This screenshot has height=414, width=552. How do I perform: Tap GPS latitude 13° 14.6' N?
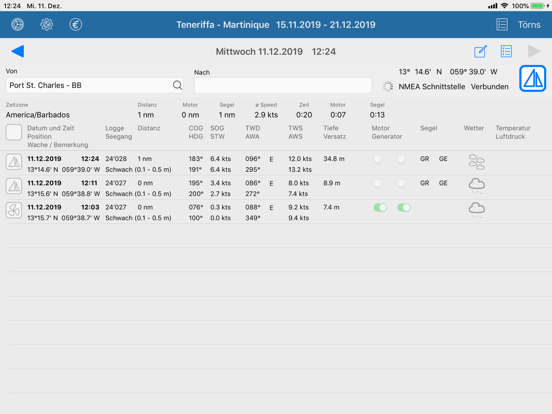(x=420, y=72)
